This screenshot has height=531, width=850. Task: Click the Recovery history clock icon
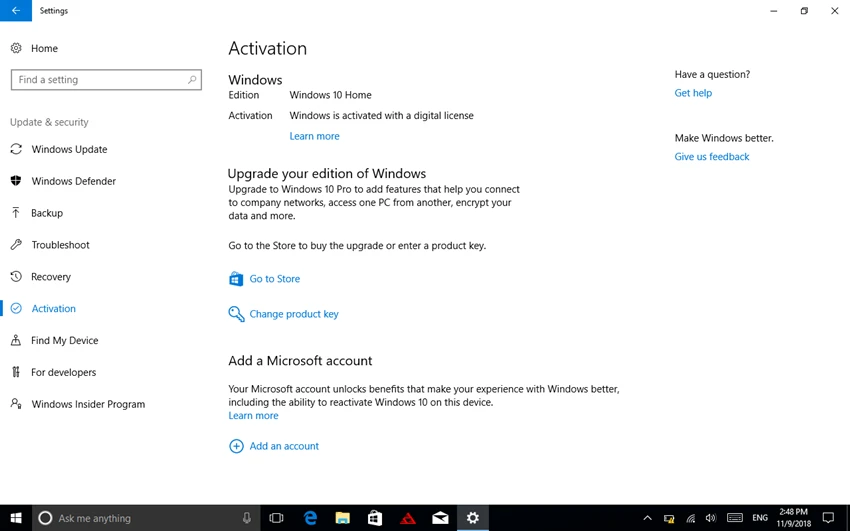tap(16, 277)
